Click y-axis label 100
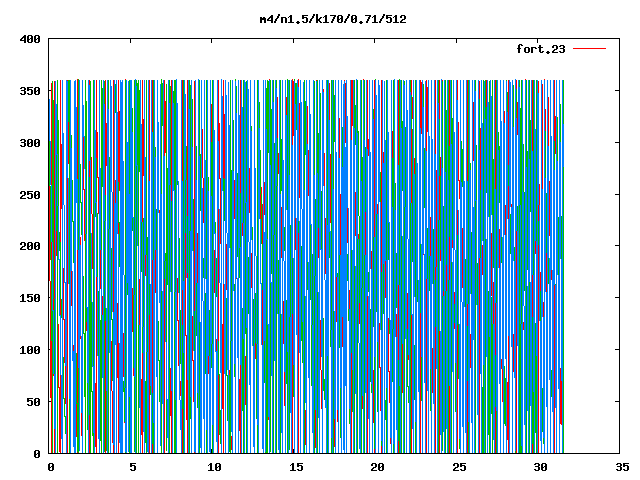The image size is (640, 480). 30,350
